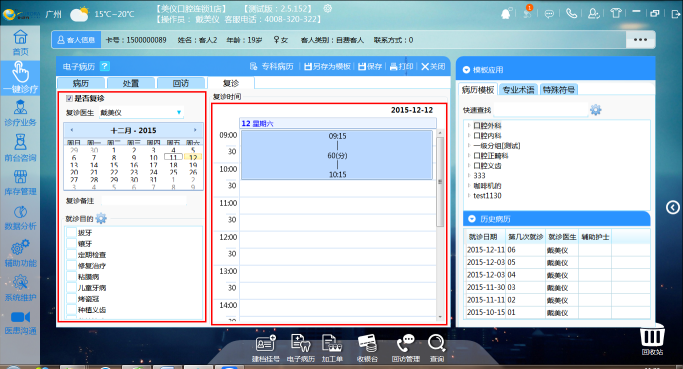Click the 打印 print button
The height and width of the screenshot is (369, 683).
(x=401, y=66)
